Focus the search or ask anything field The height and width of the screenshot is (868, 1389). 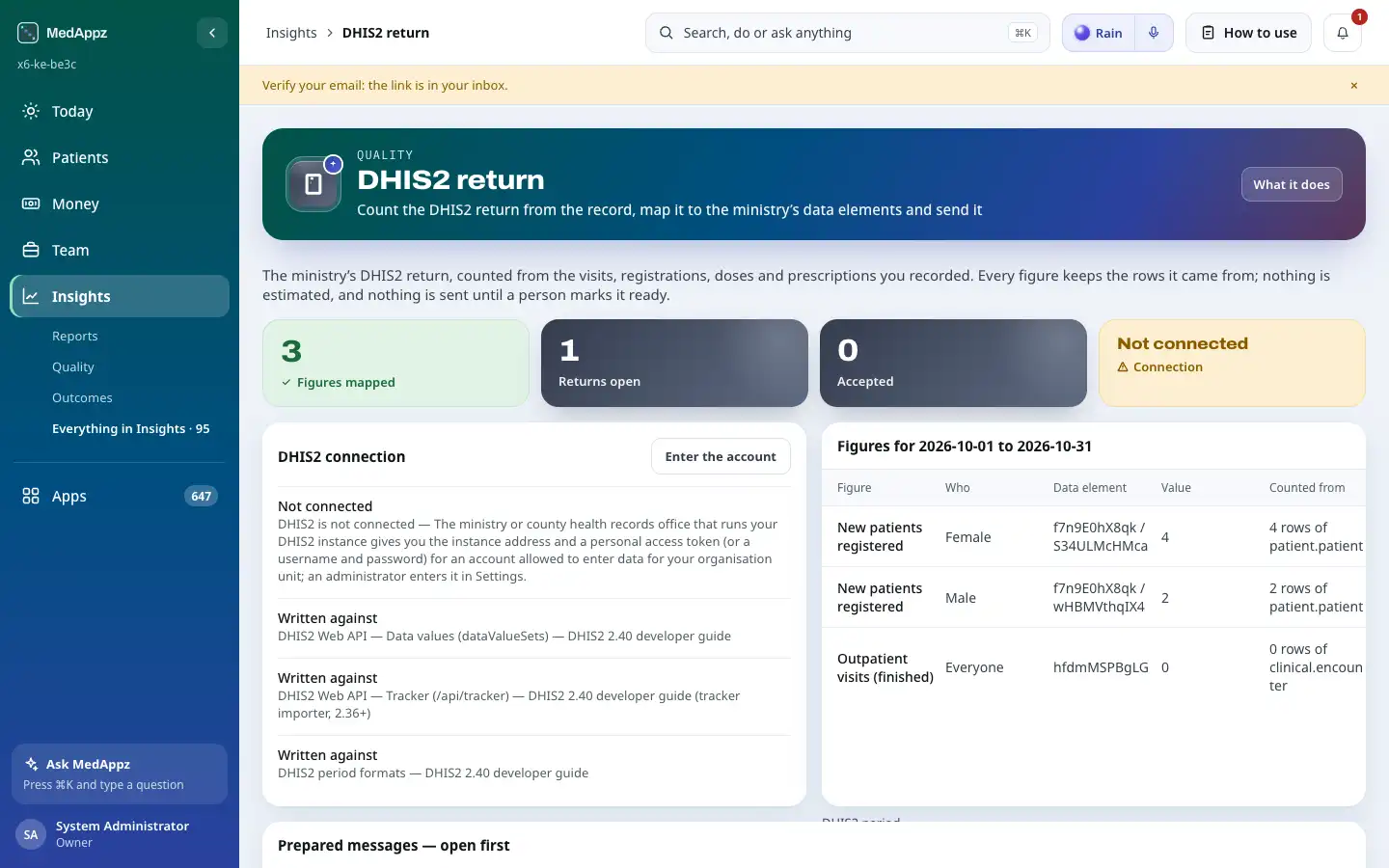(847, 33)
